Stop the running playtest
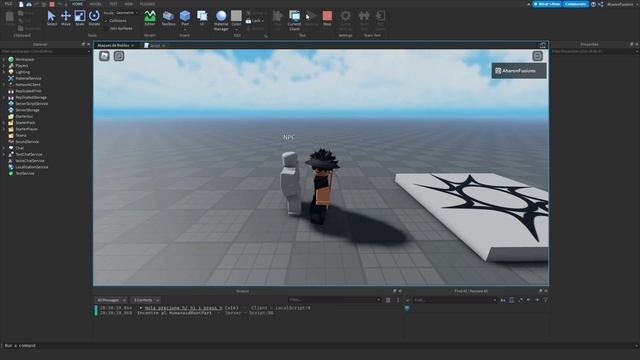 point(327,18)
